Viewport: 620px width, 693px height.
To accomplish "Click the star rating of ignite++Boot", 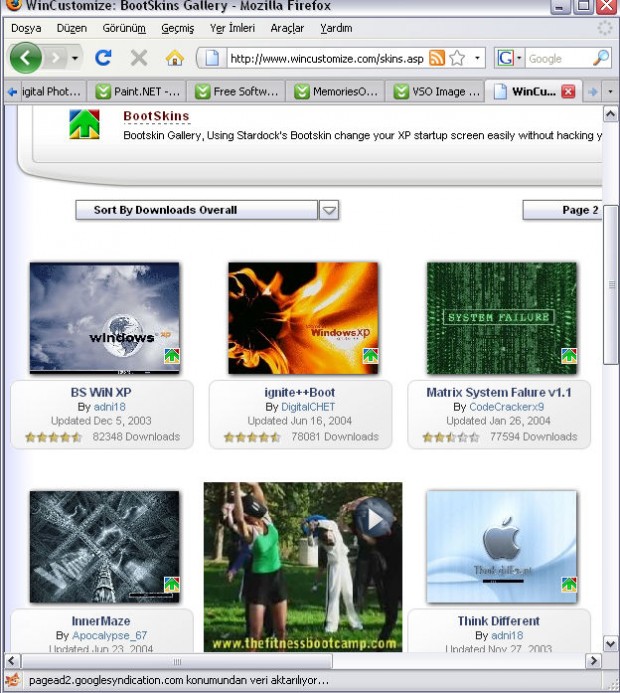I will click(x=252, y=437).
